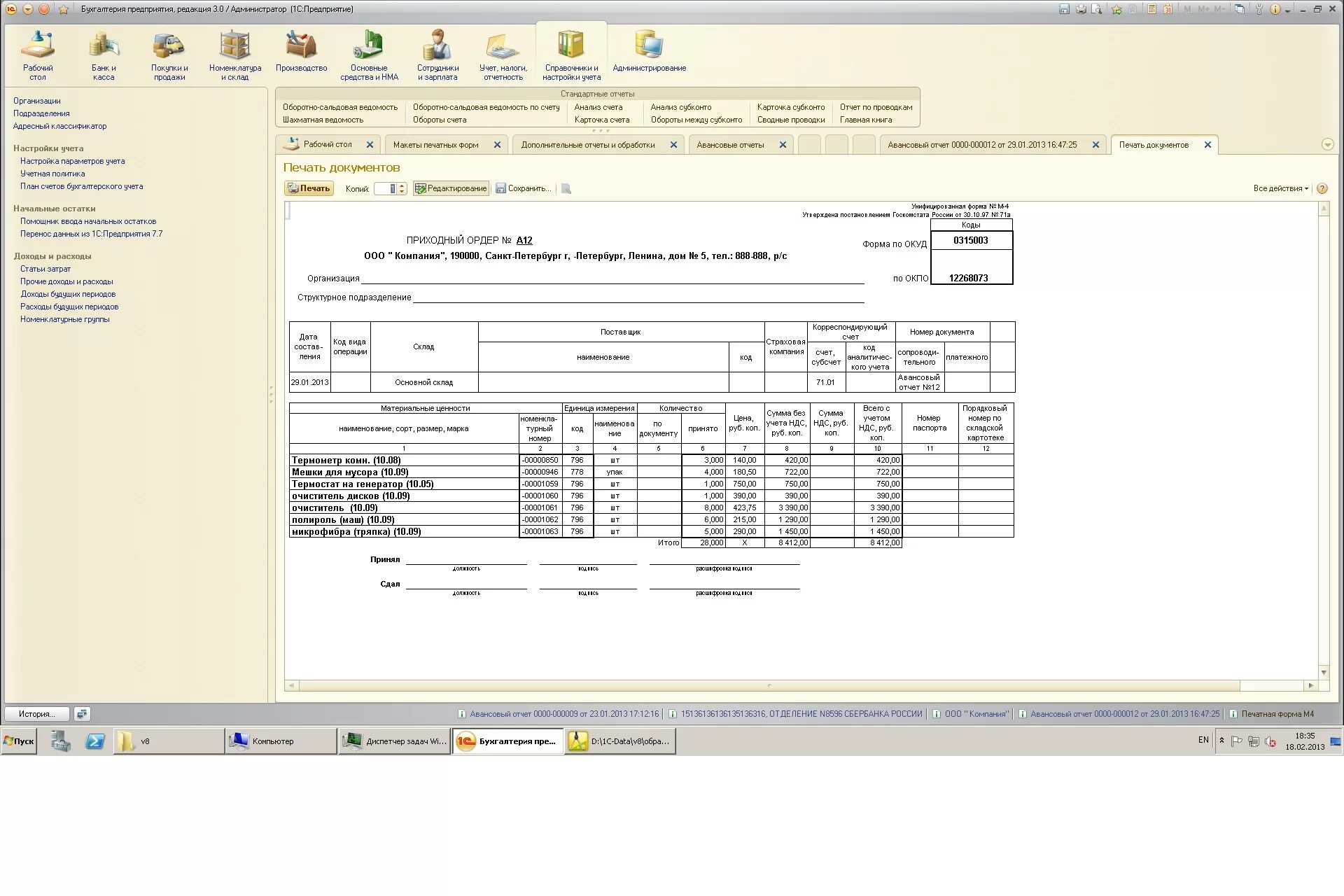Click the Копий number input field
1344x896 pixels.
pos(385,188)
